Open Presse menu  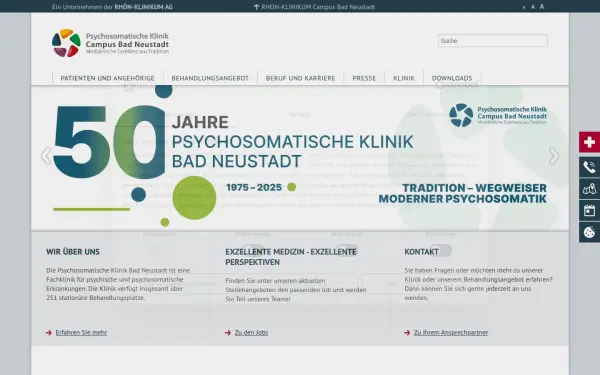pyautogui.click(x=364, y=78)
